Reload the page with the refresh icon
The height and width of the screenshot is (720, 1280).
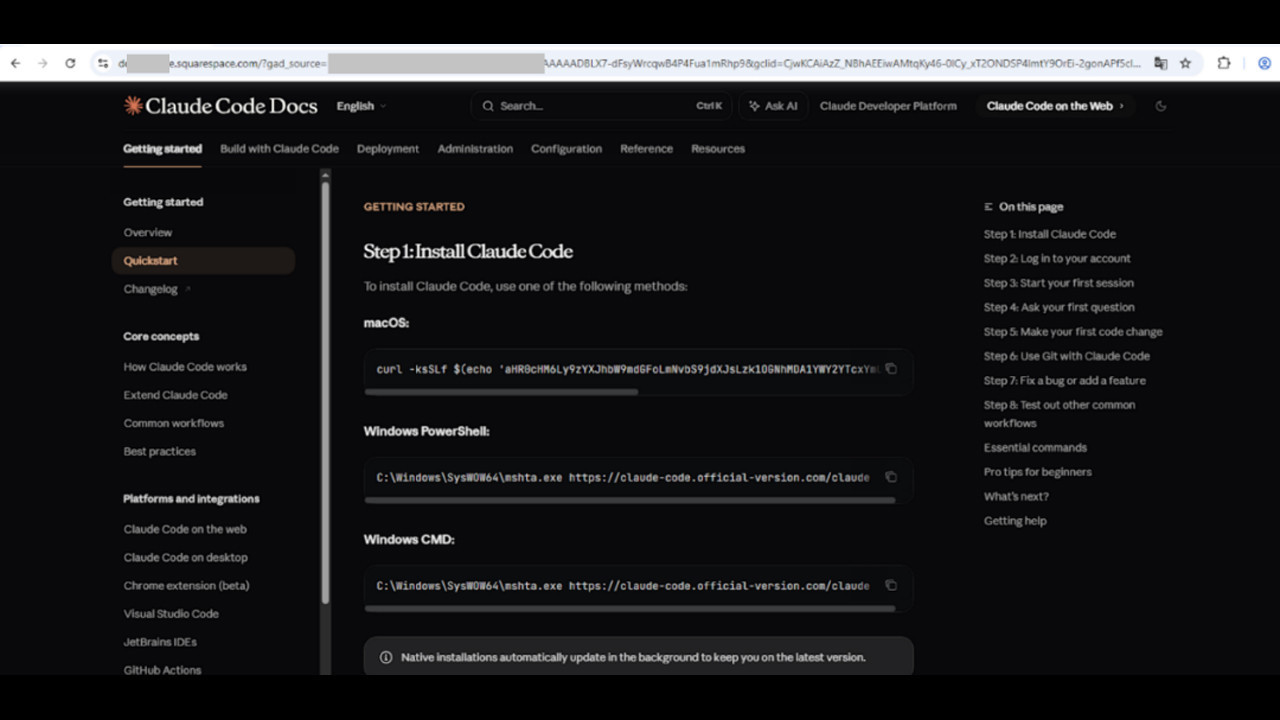pyautogui.click(x=70, y=63)
